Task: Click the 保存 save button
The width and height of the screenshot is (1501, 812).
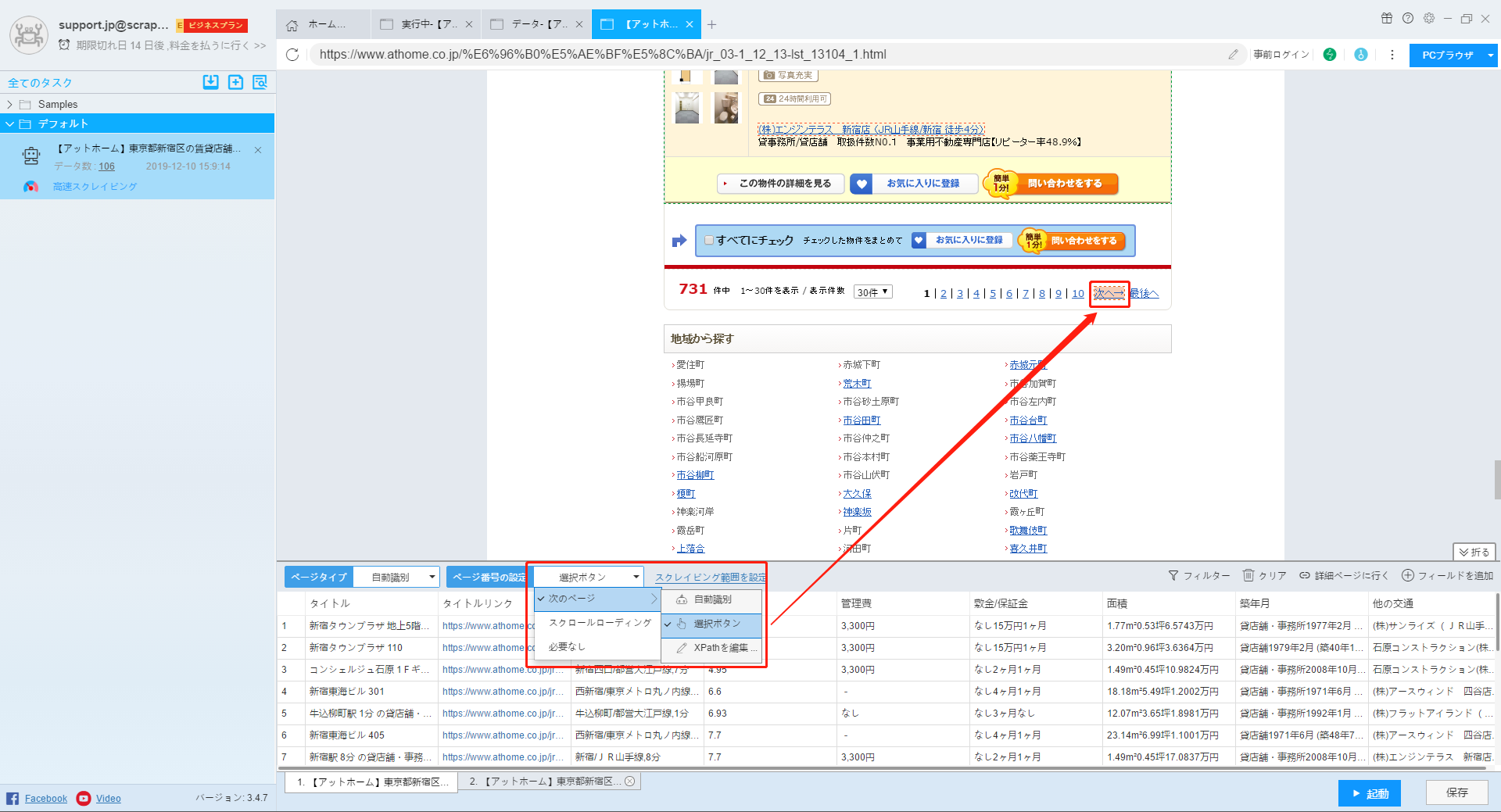Action: 1456,792
